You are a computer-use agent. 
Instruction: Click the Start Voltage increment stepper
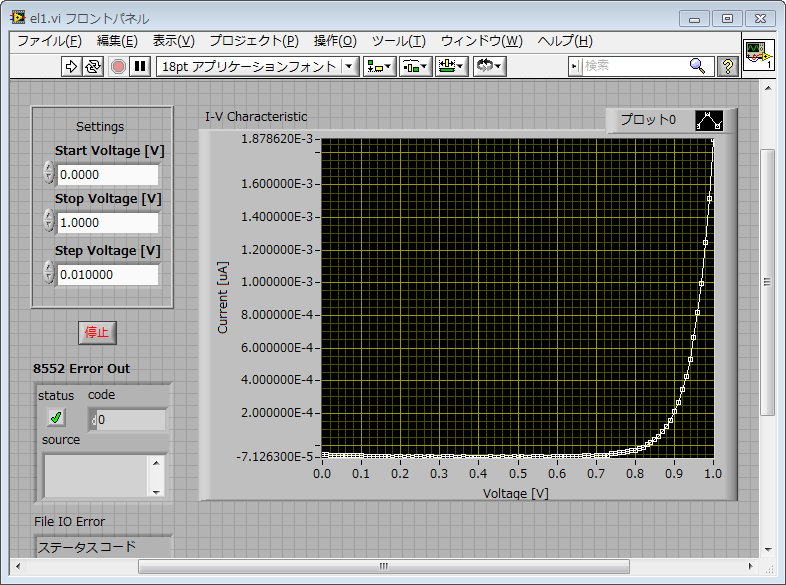click(x=49, y=167)
